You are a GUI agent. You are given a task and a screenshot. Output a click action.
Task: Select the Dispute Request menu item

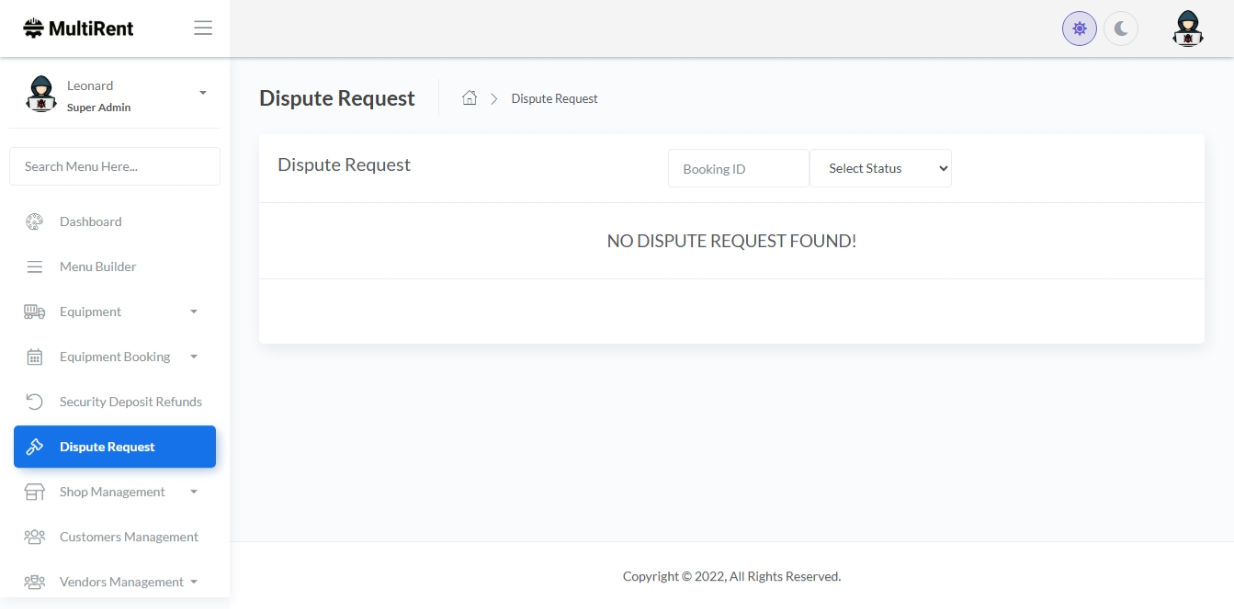pyautogui.click(x=115, y=447)
